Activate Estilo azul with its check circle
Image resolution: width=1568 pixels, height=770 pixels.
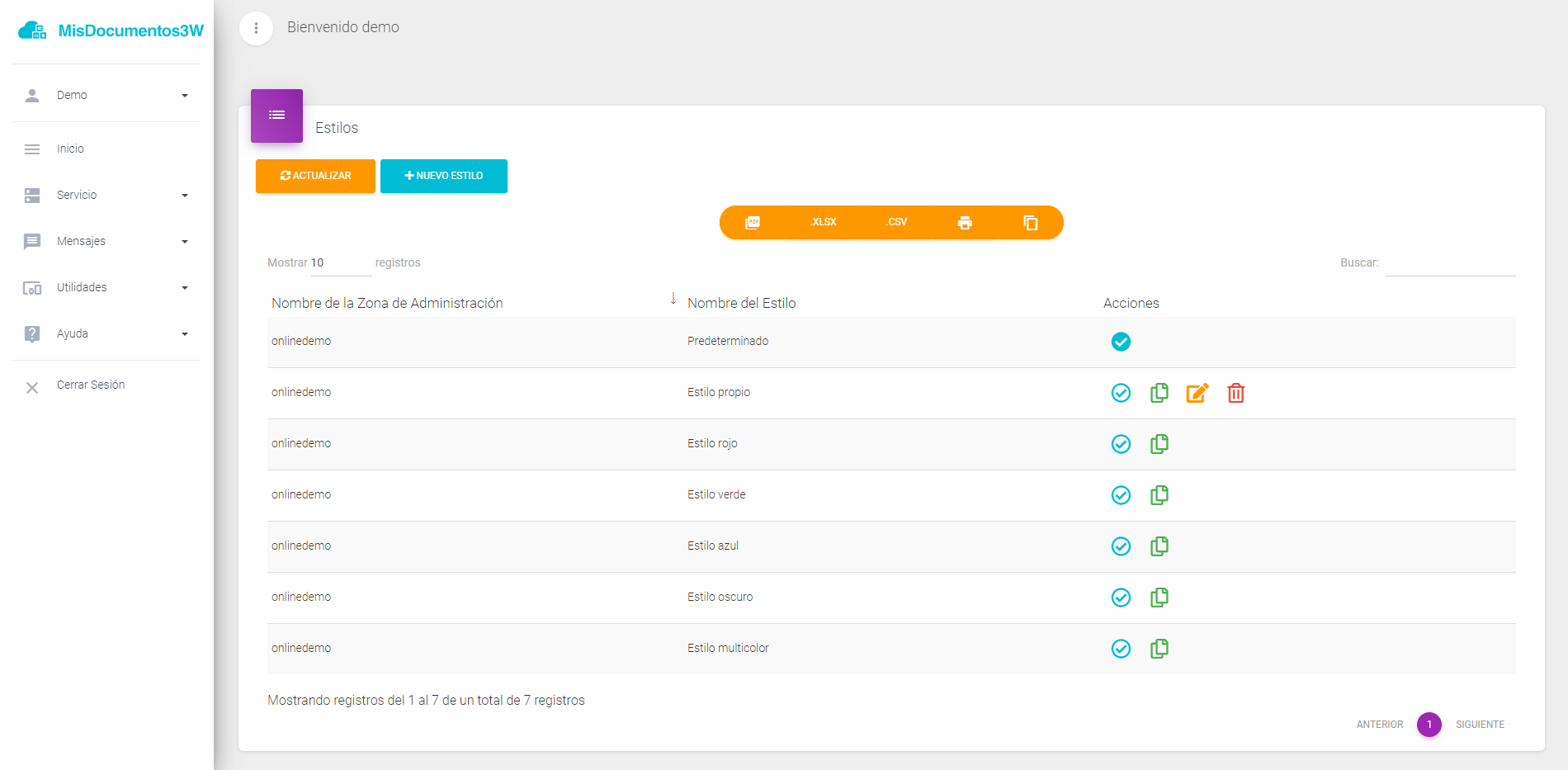pyautogui.click(x=1121, y=546)
